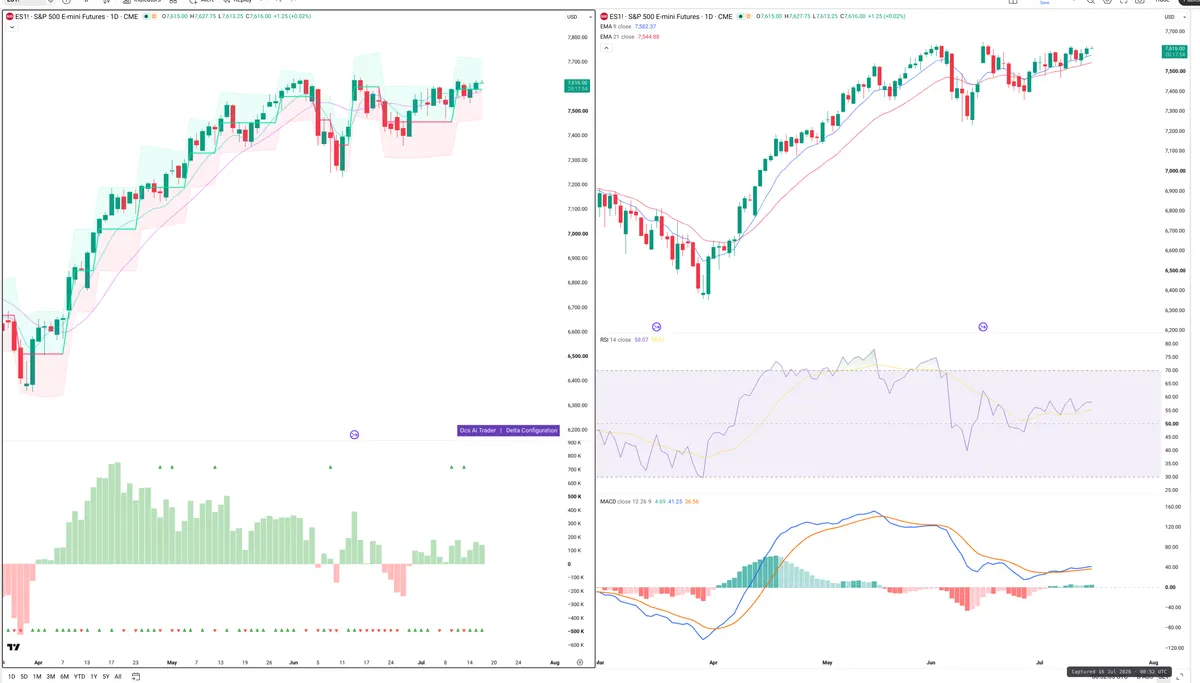1200x683 pixels.
Task: Click the market status dot on left chart header
Action: click(147, 17)
